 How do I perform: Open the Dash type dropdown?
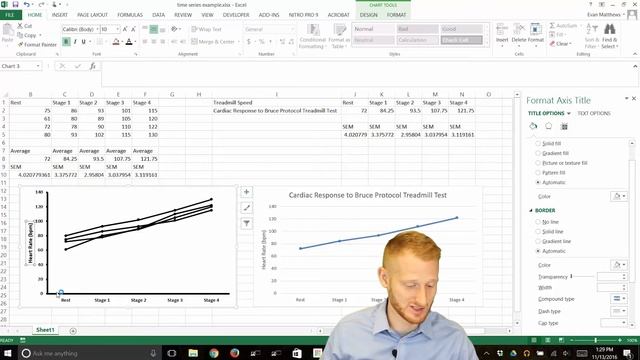[619, 311]
